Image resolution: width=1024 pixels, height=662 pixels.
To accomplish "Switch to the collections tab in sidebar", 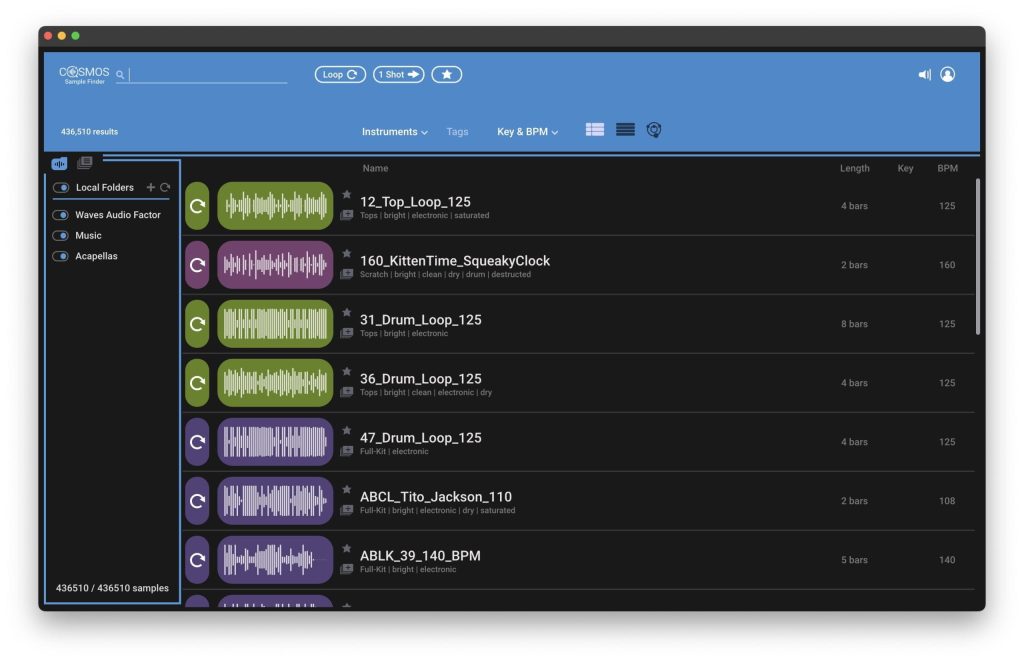I will coord(85,163).
